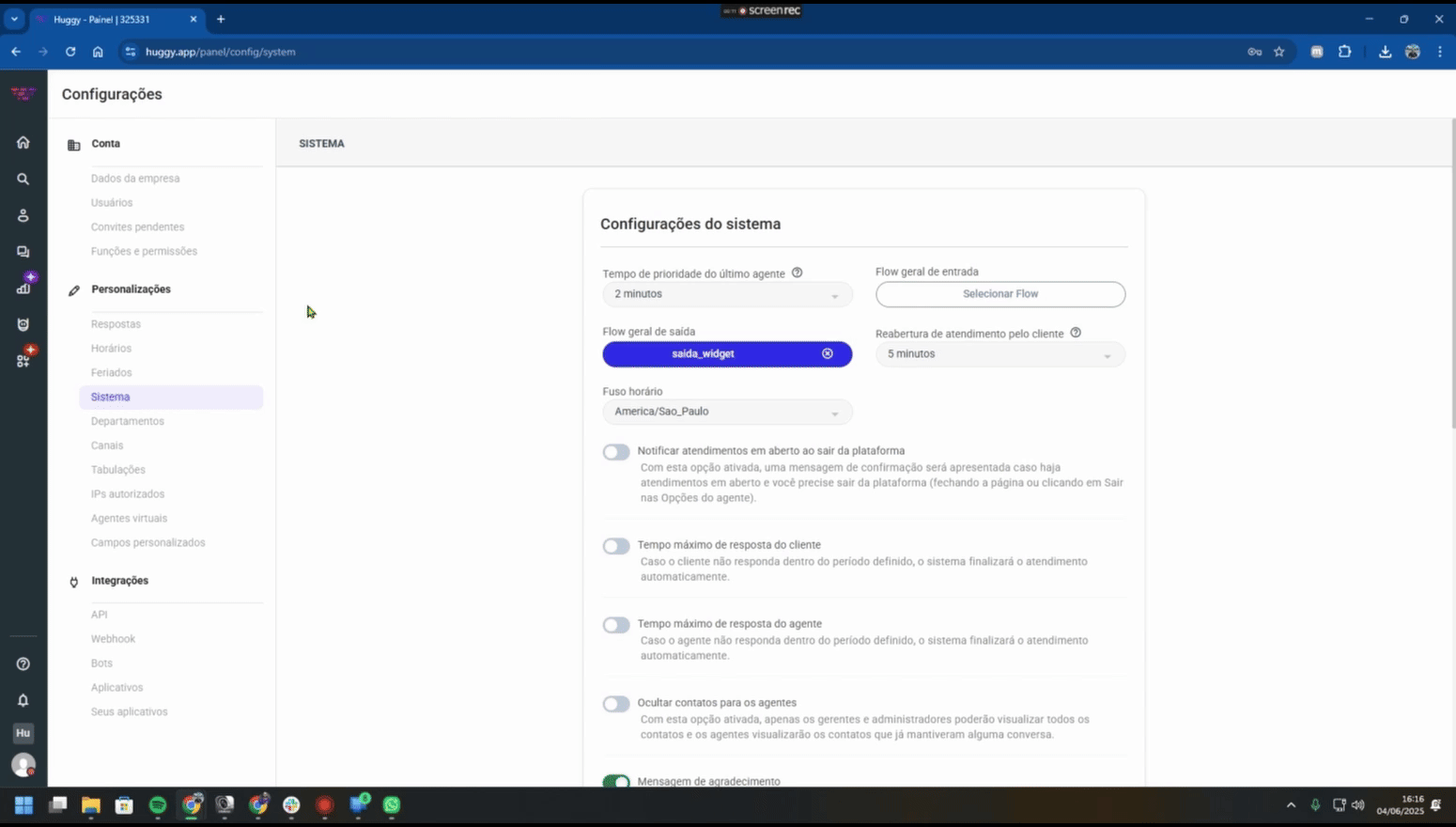1456x827 pixels.
Task: Open the API integration page
Action: tap(99, 615)
